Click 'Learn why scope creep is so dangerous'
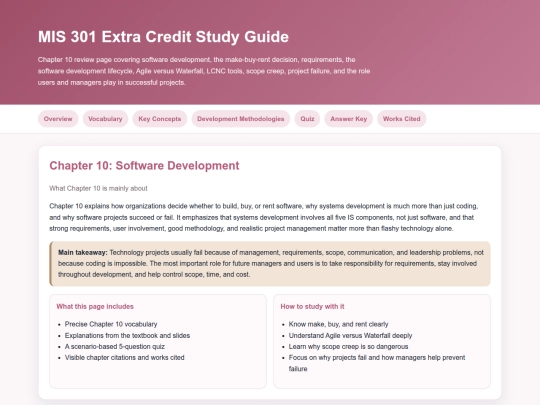540x405 pixels. click(348, 346)
